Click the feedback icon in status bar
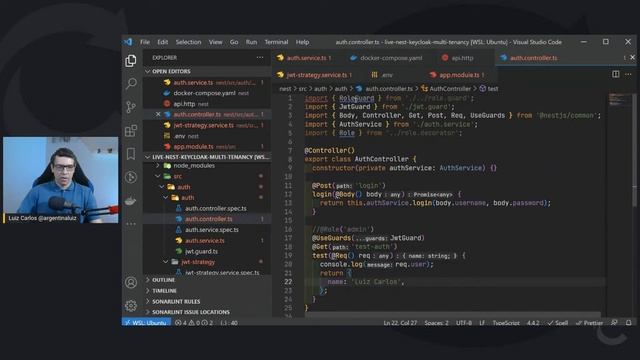Screen dimensions: 640x360 point(614,322)
